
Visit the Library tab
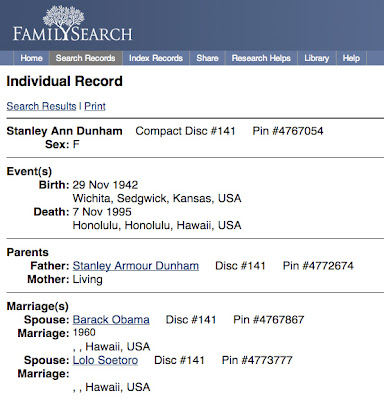click(x=317, y=58)
